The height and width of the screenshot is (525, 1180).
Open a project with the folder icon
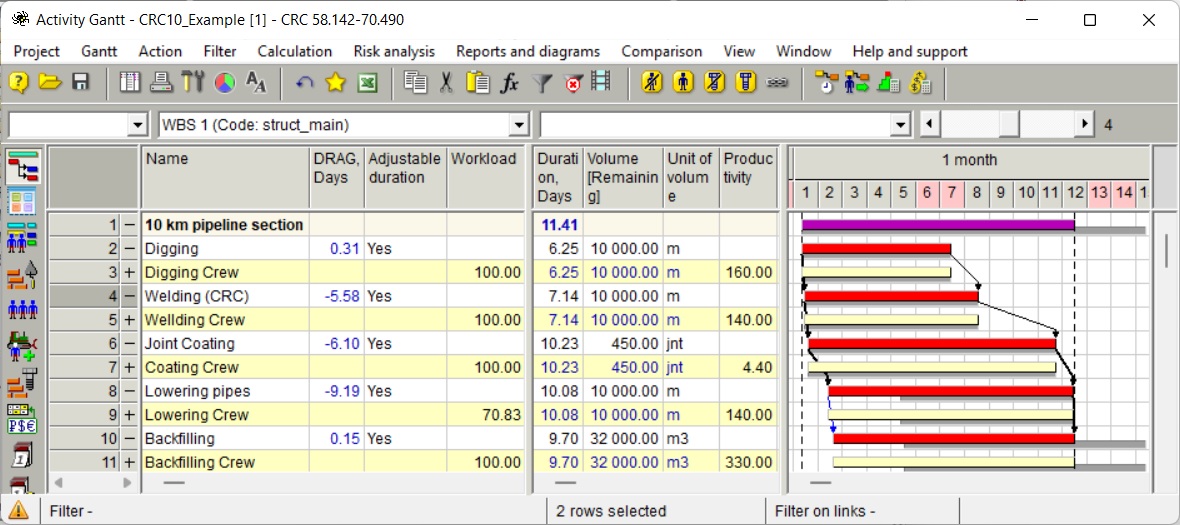(50, 83)
